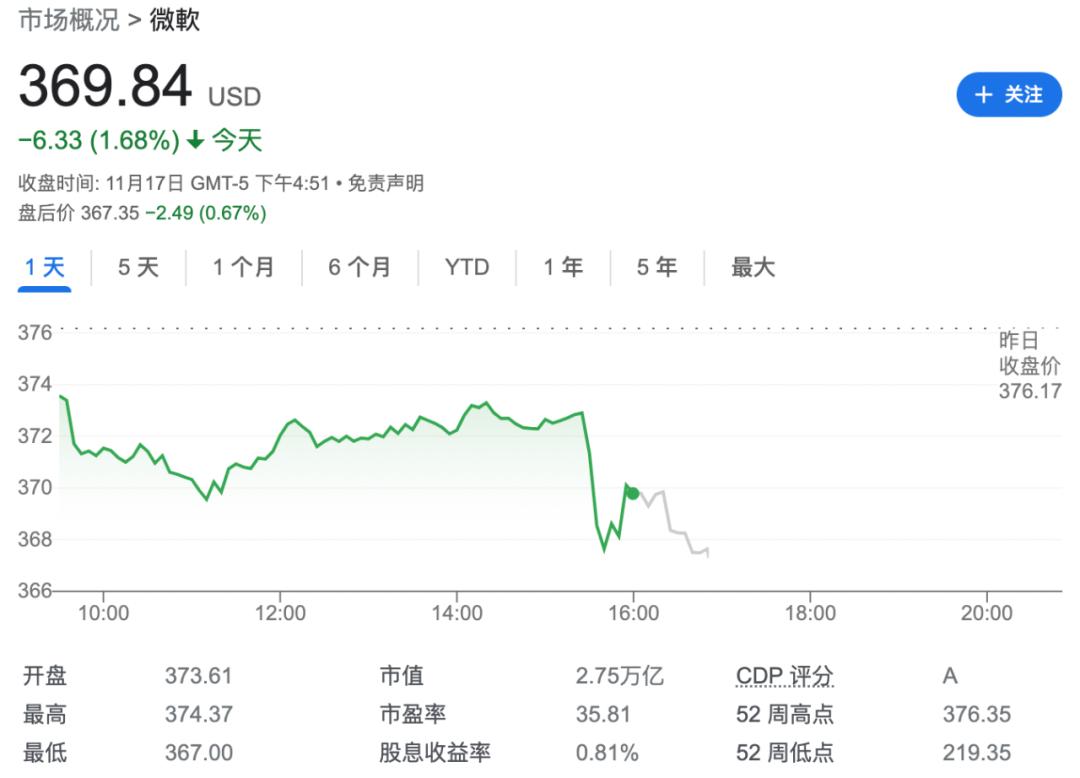1080x778 pixels.
Task: Click the green closing price dot on chart
Action: tap(632, 493)
